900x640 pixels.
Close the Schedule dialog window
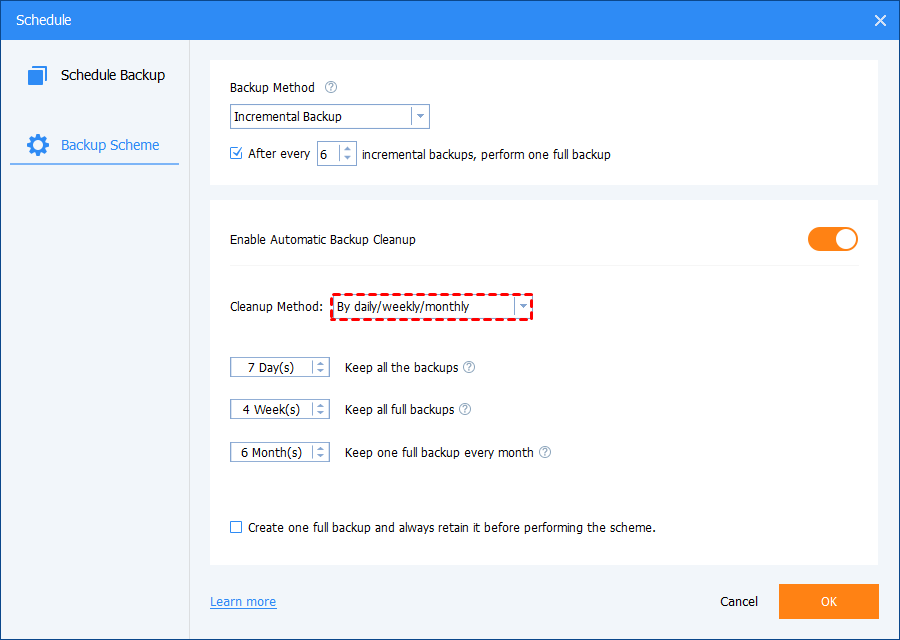point(880,20)
